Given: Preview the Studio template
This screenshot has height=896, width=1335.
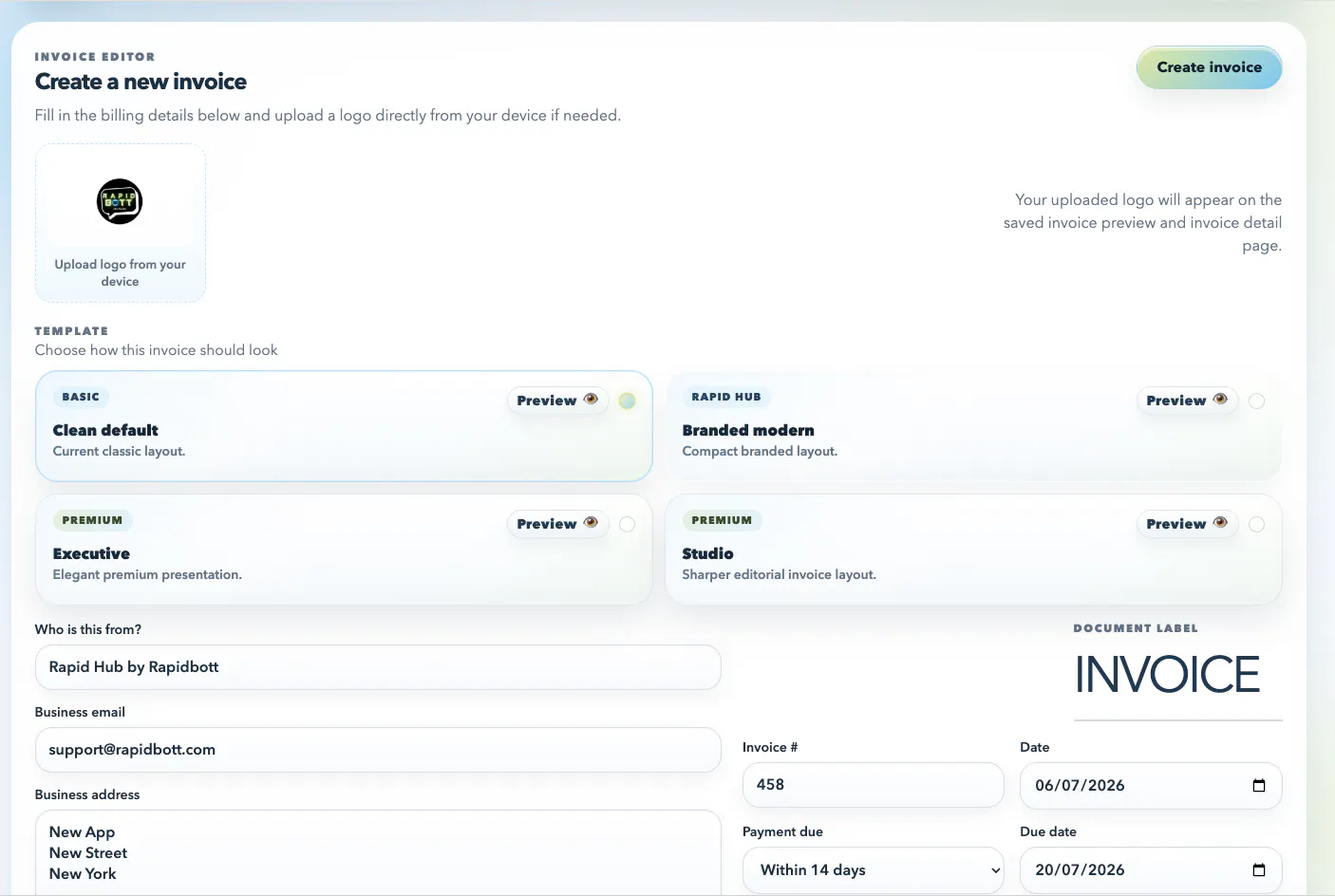Looking at the screenshot, I should pyautogui.click(x=1187, y=524).
